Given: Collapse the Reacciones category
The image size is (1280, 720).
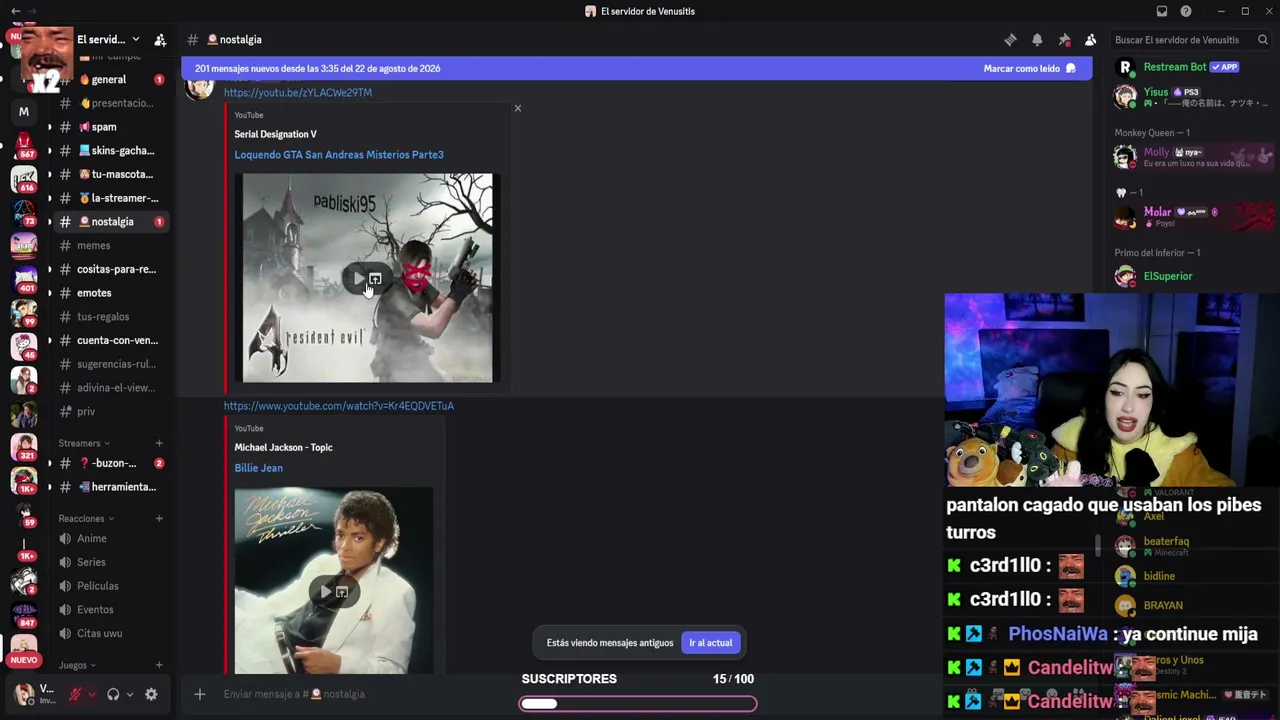Looking at the screenshot, I should [86, 519].
